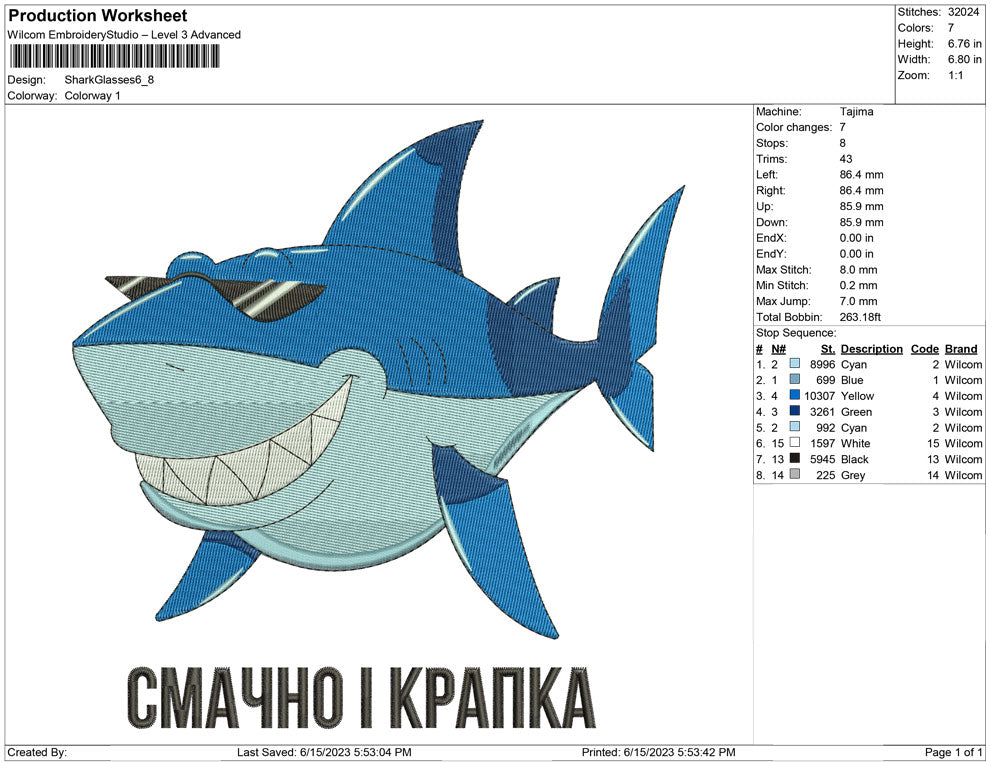Click the St. stitch count column header
Screen dimensions: 990x762
[x=827, y=349]
